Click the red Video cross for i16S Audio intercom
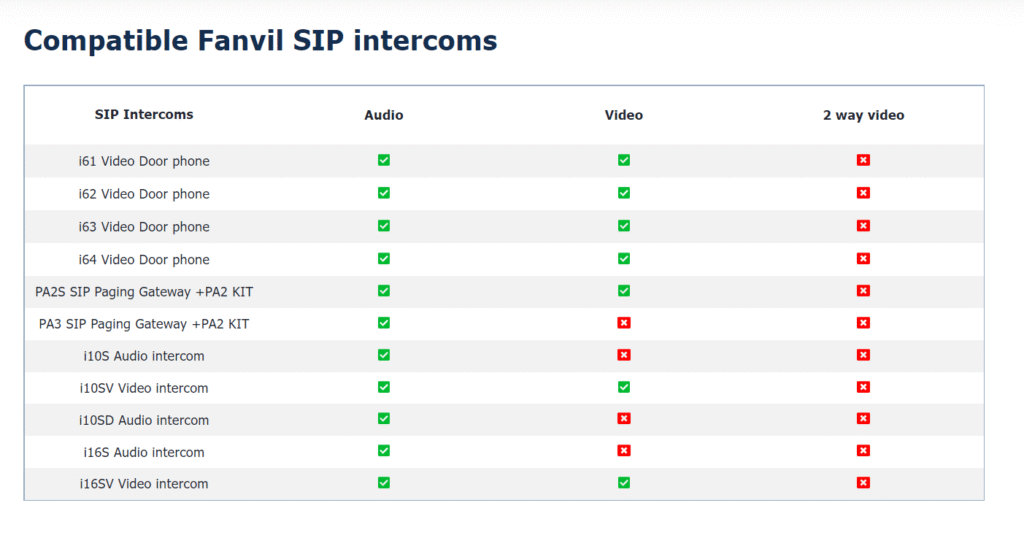 (624, 451)
